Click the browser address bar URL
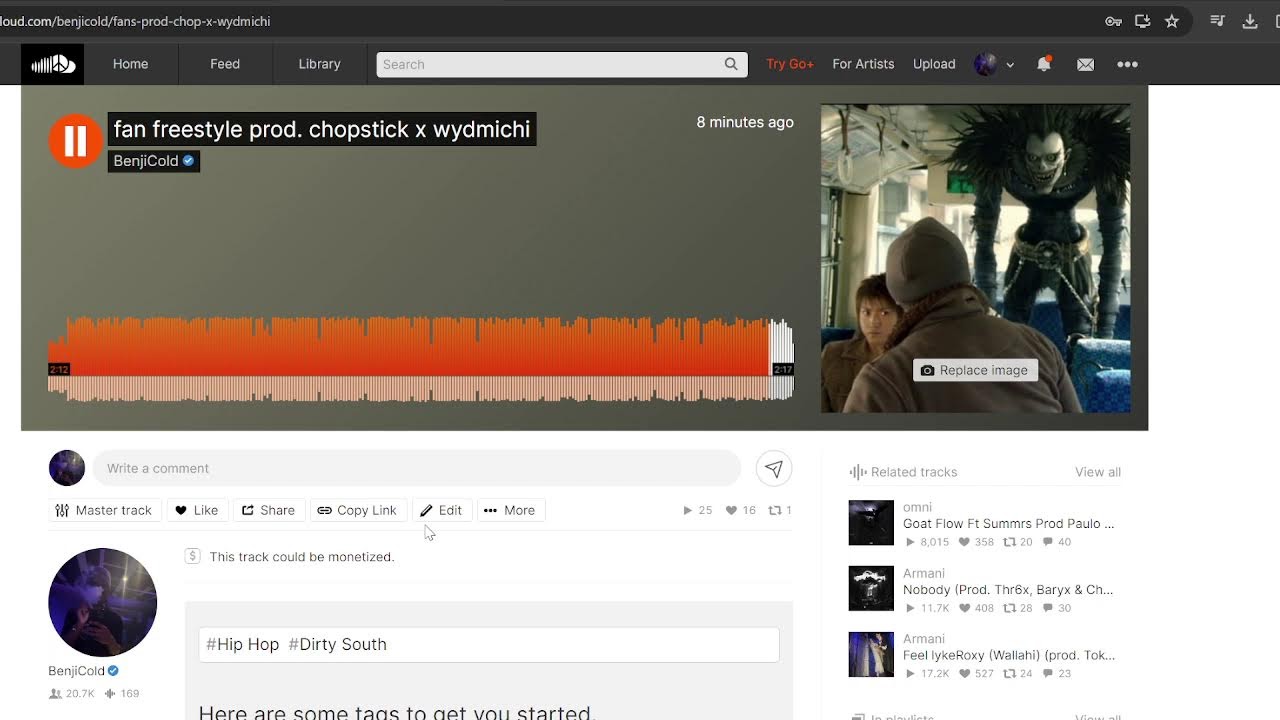 point(135,21)
